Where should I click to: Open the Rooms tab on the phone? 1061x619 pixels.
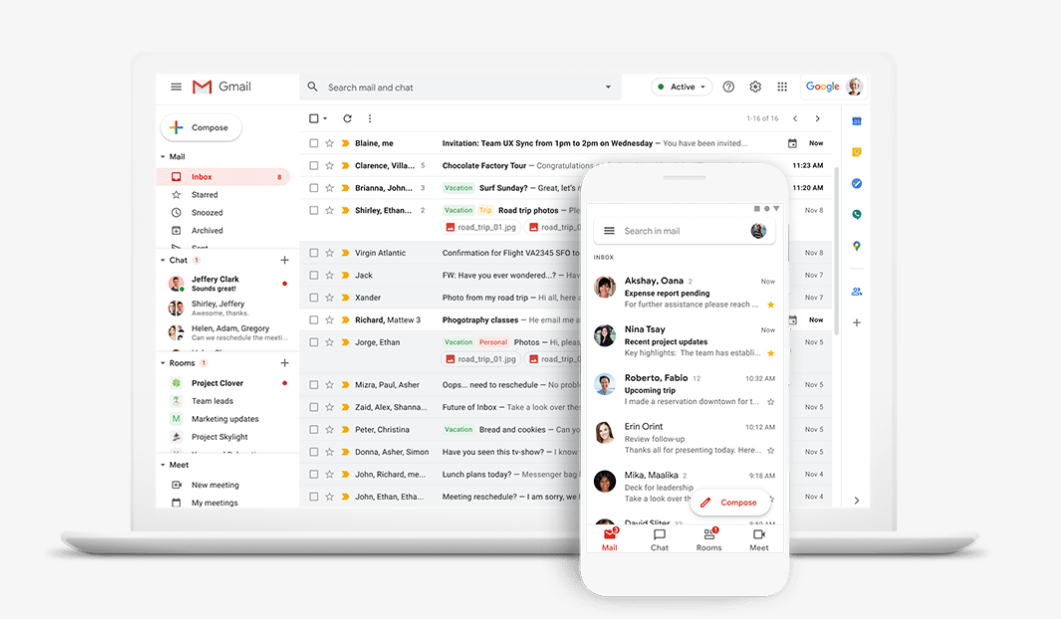709,540
